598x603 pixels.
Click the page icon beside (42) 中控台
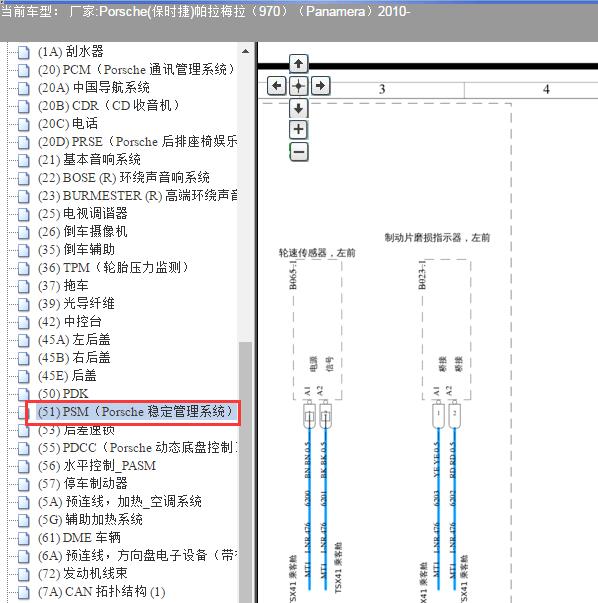[23, 322]
